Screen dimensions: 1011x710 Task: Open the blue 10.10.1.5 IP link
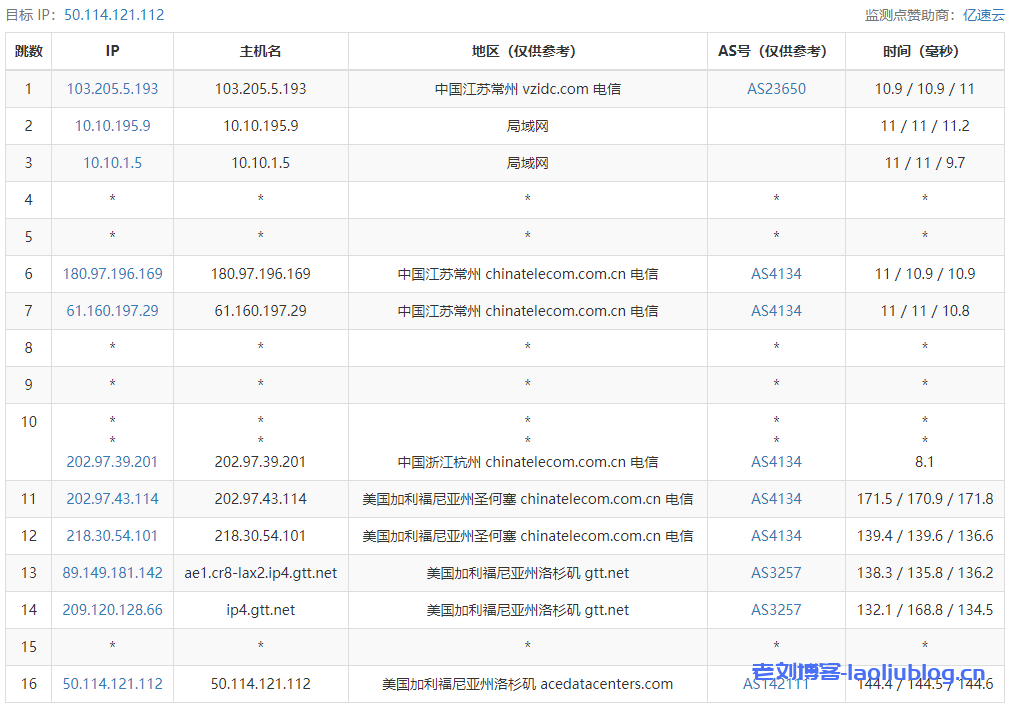[112, 163]
